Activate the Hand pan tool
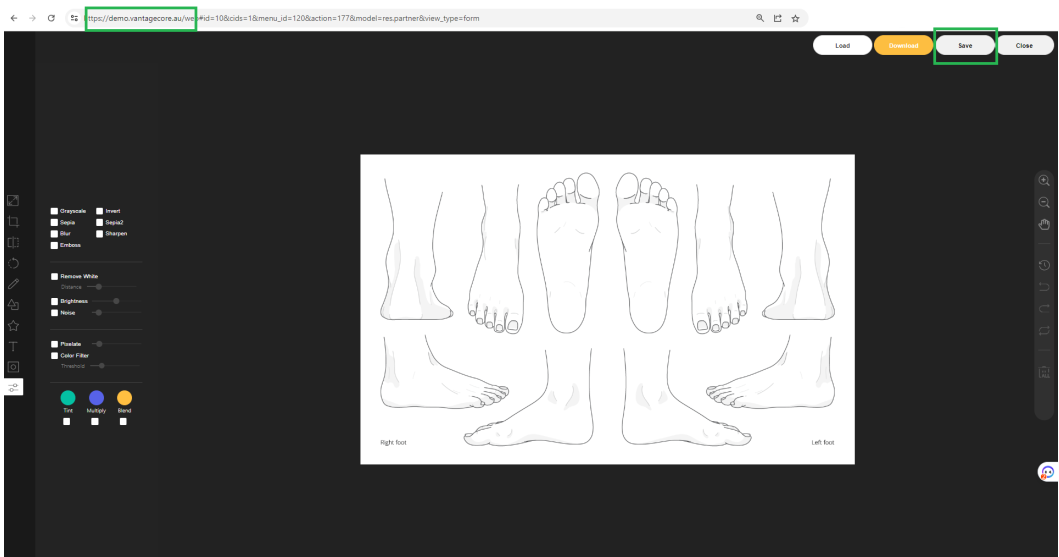This screenshot has width=1059, height=557. pyautogui.click(x=1044, y=223)
